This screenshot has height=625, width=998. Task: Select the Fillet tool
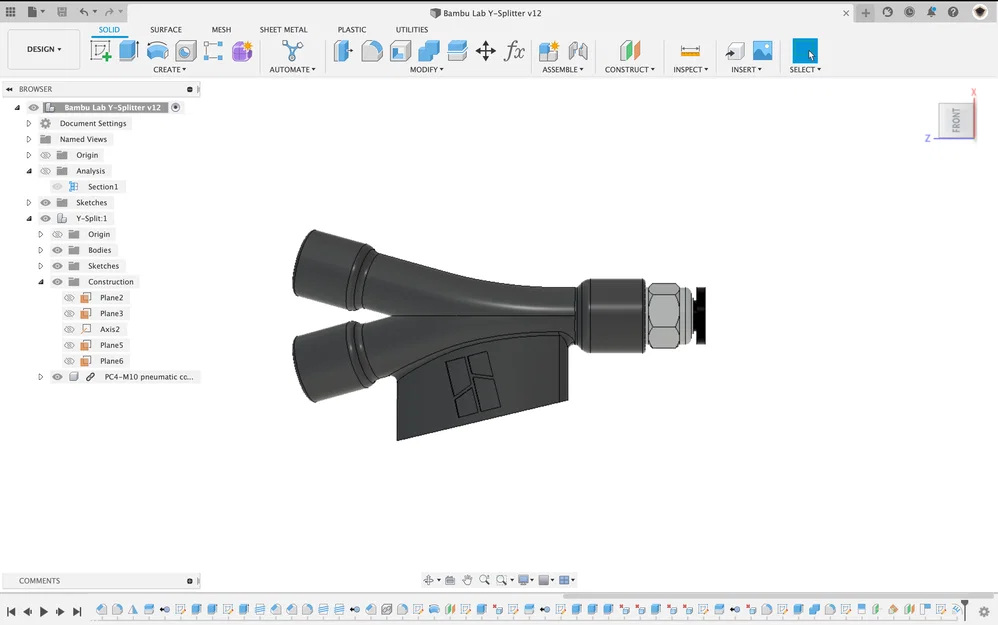coord(372,51)
